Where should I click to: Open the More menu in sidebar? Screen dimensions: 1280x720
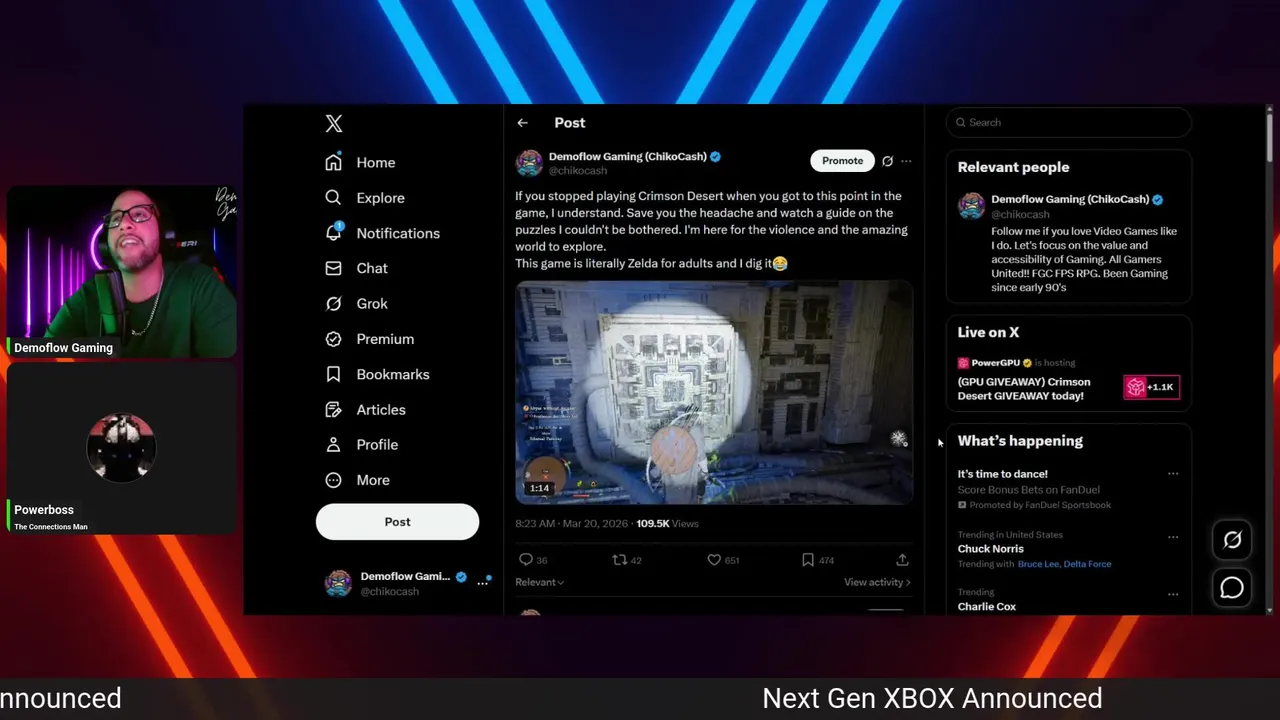click(x=357, y=480)
